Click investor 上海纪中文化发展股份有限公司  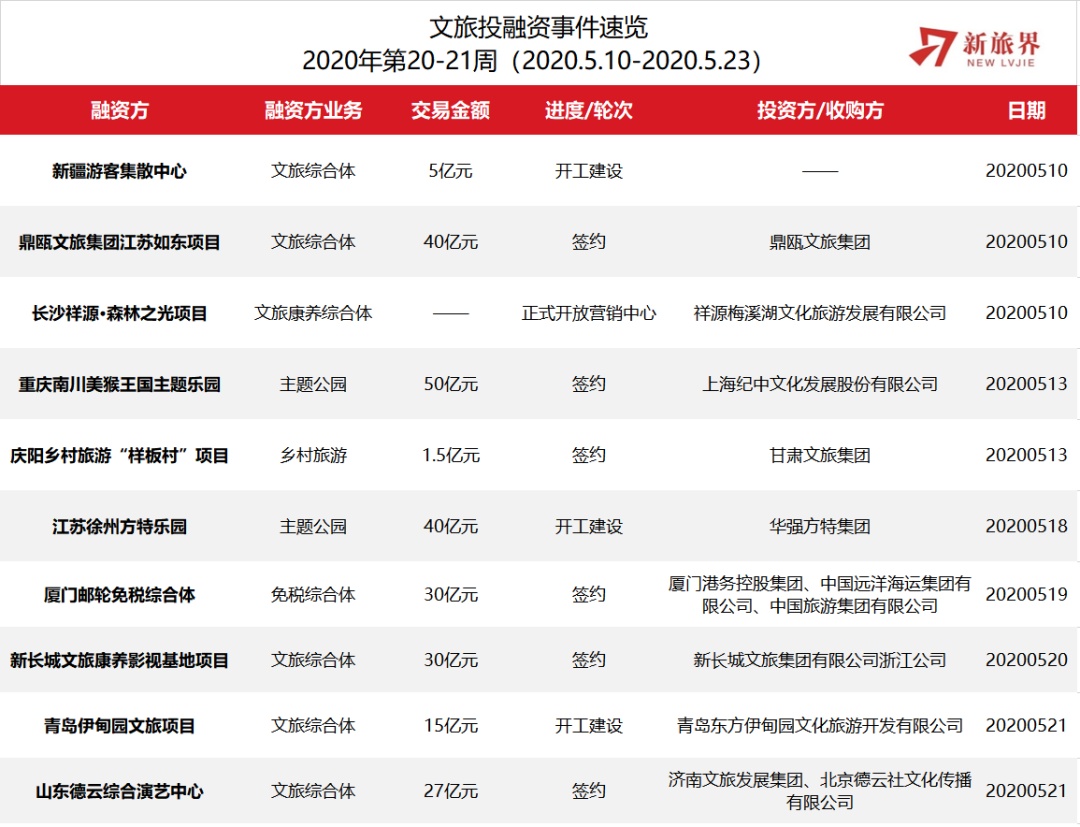(x=820, y=384)
